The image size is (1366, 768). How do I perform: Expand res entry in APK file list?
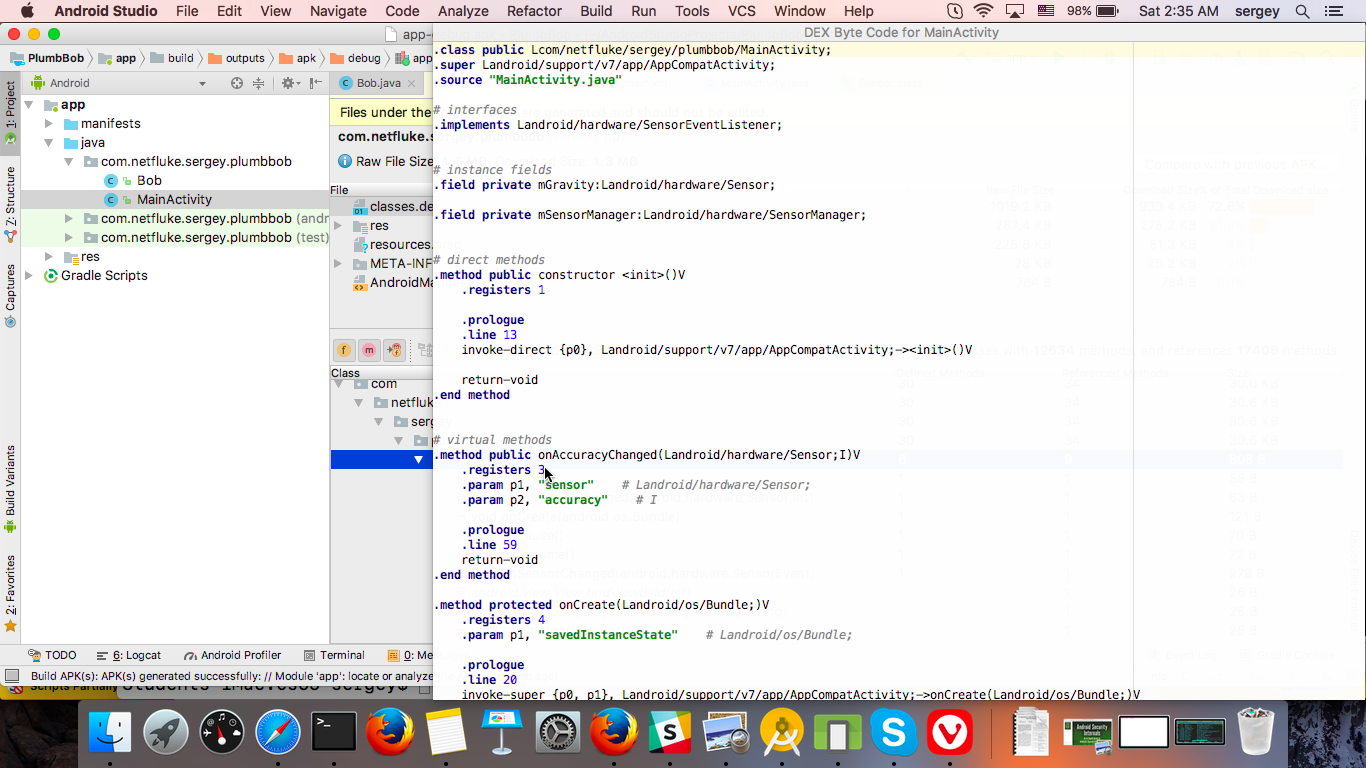click(338, 226)
